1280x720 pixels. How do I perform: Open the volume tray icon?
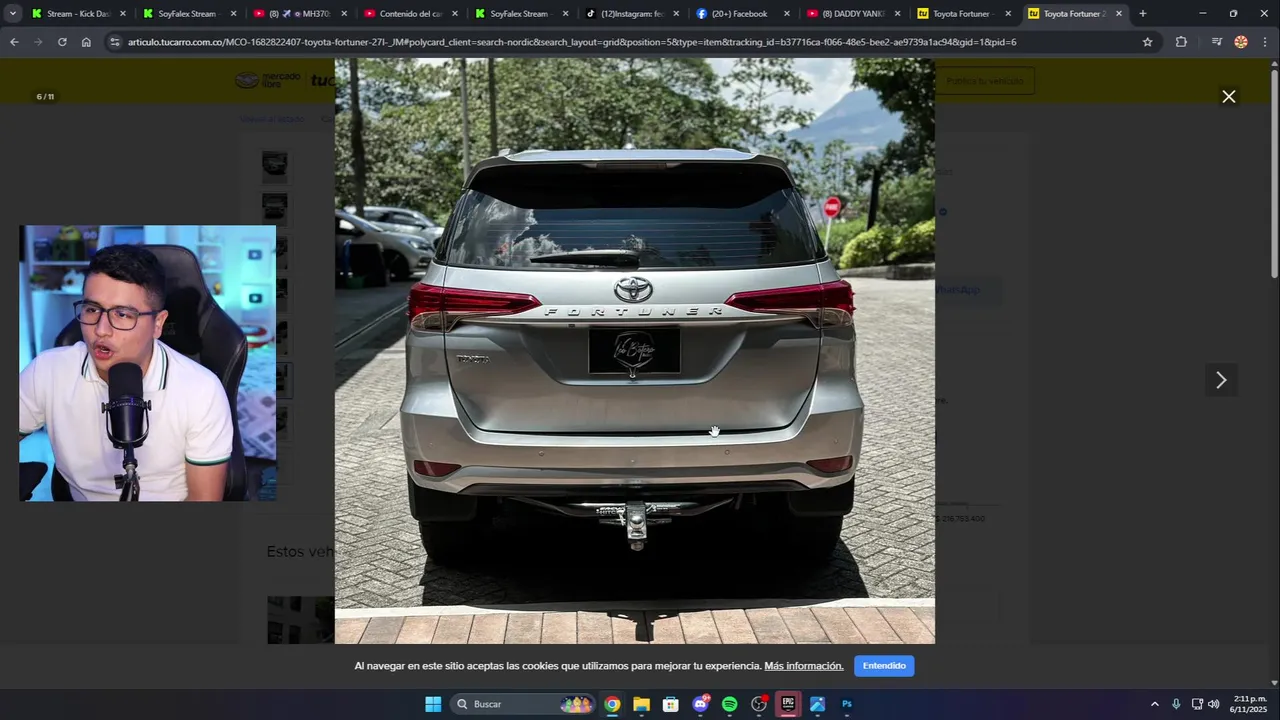pos(1214,704)
